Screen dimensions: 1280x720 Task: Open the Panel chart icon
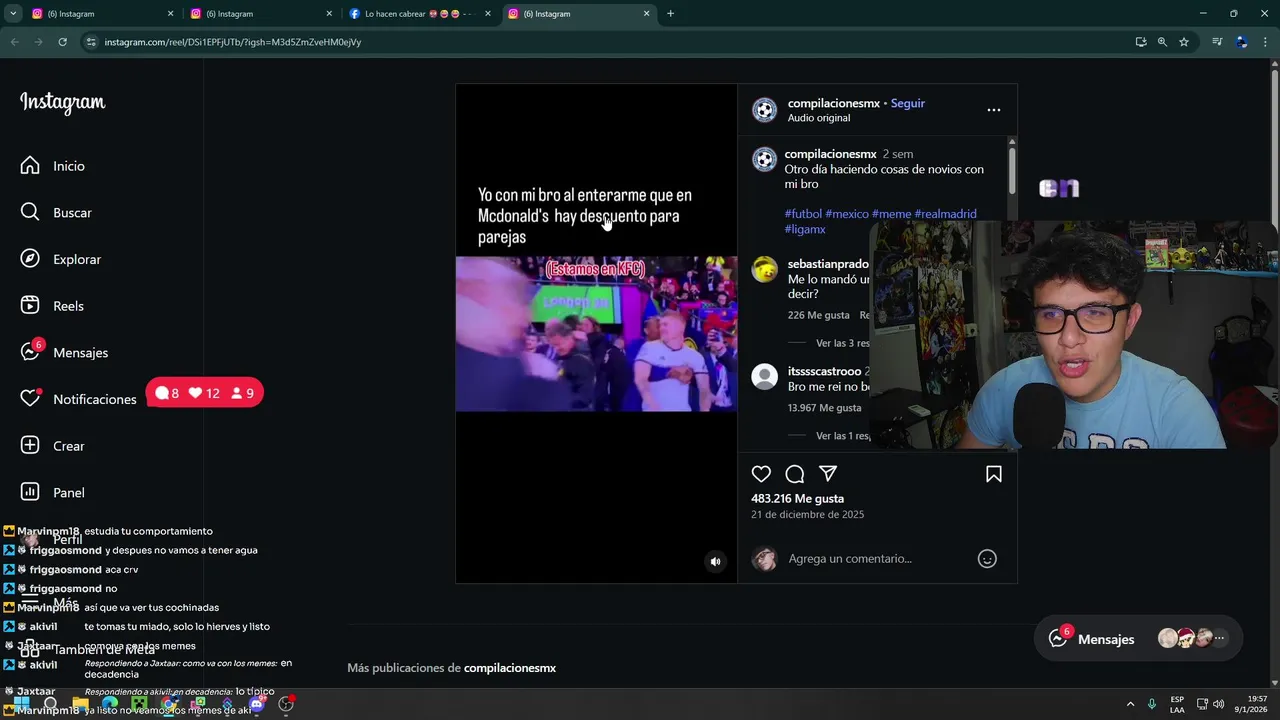click(x=30, y=492)
